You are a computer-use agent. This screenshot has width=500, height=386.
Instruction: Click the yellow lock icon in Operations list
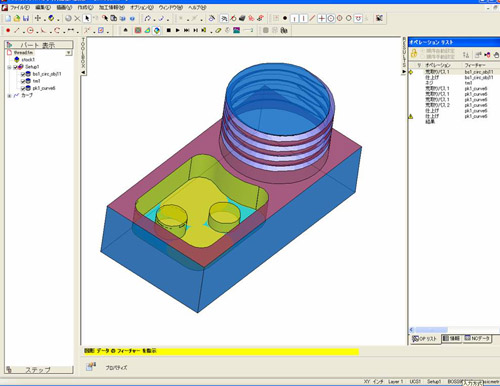point(414,54)
